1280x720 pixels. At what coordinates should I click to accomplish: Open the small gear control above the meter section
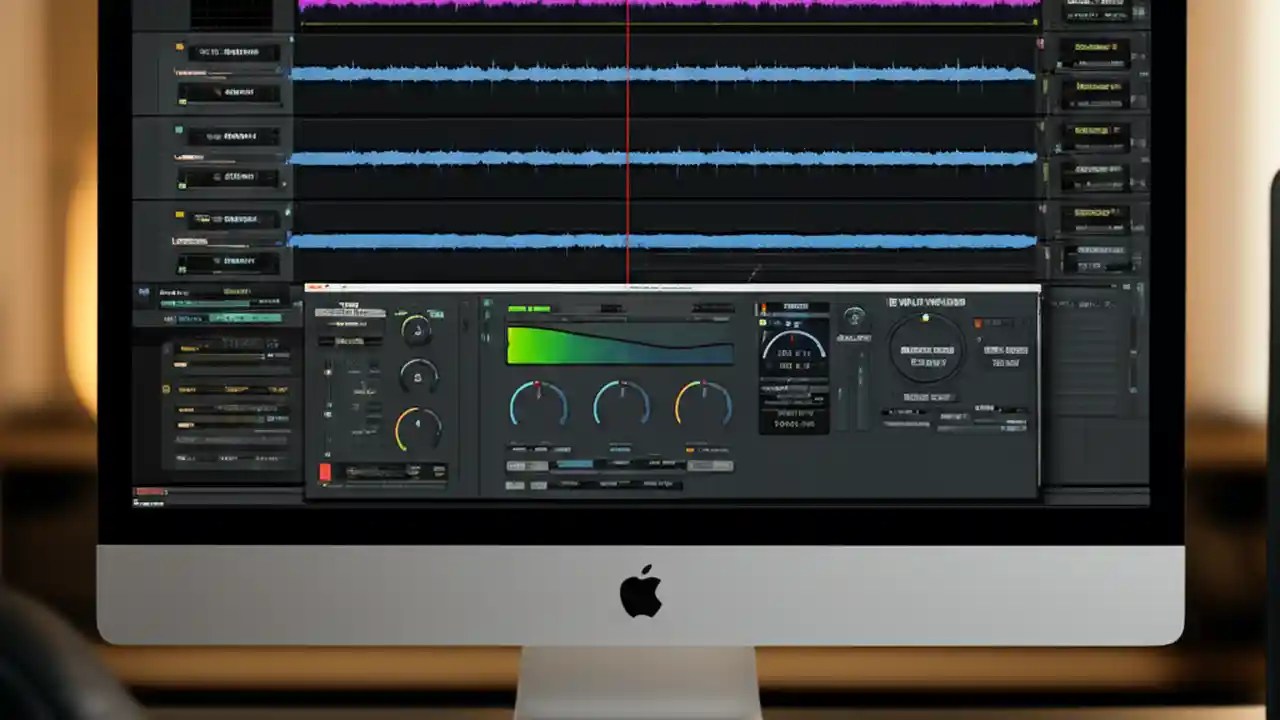pyautogui.click(x=855, y=317)
